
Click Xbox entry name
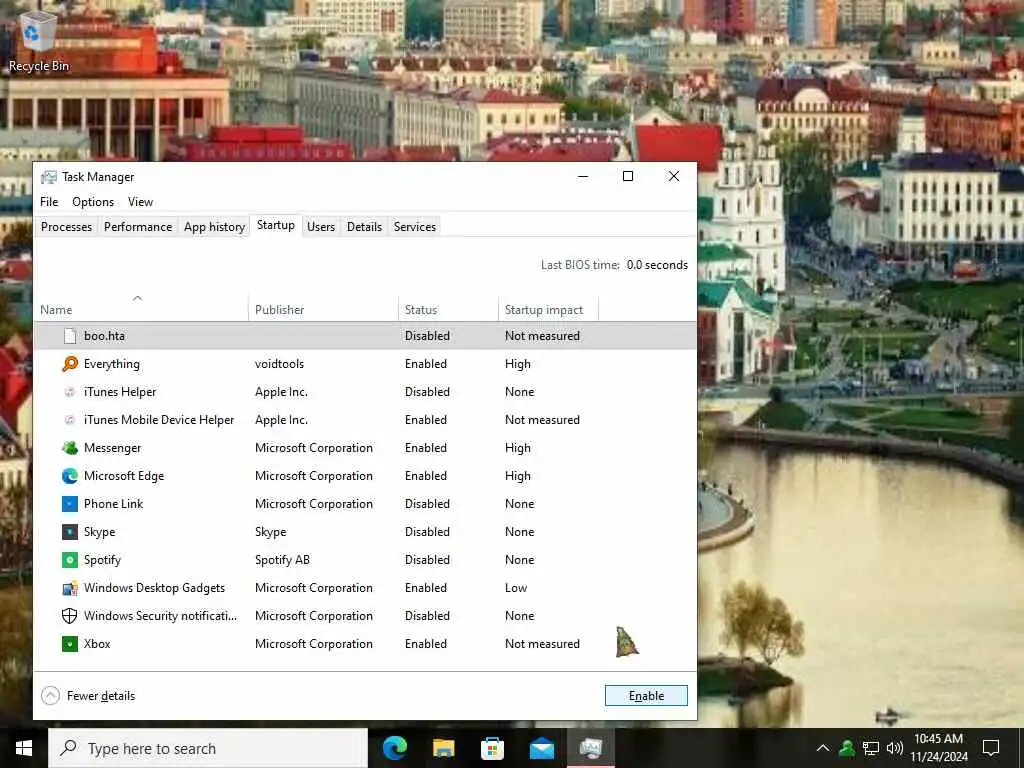pos(97,644)
